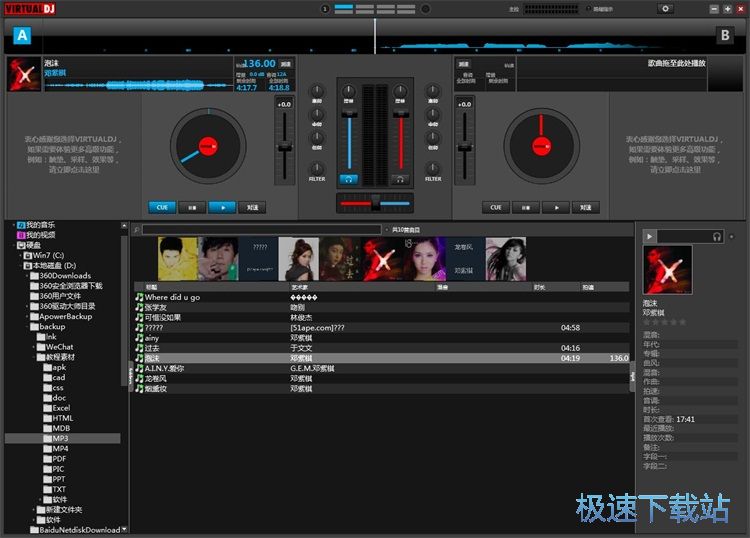Click the left channel volume fader
Screen dimensions: 750x538
(349, 114)
